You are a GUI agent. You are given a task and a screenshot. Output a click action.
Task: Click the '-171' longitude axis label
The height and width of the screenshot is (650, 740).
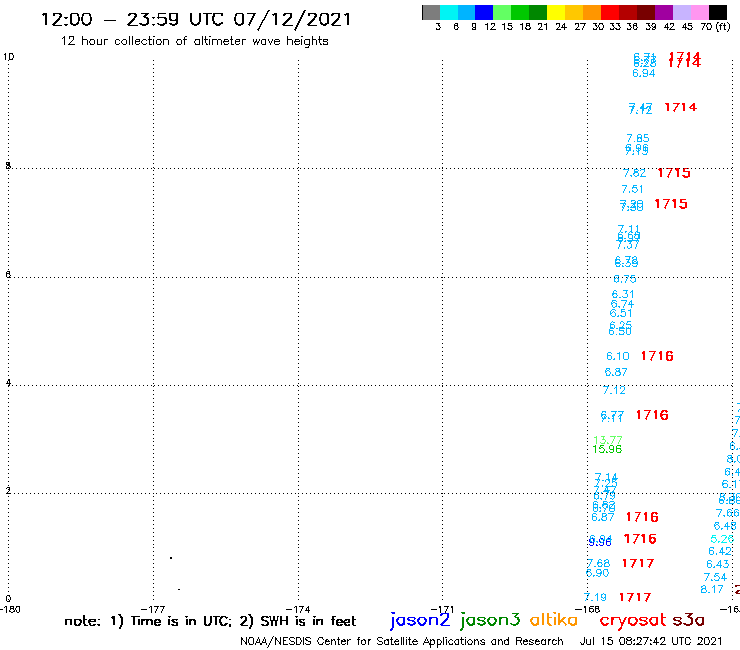pyautogui.click(x=442, y=609)
